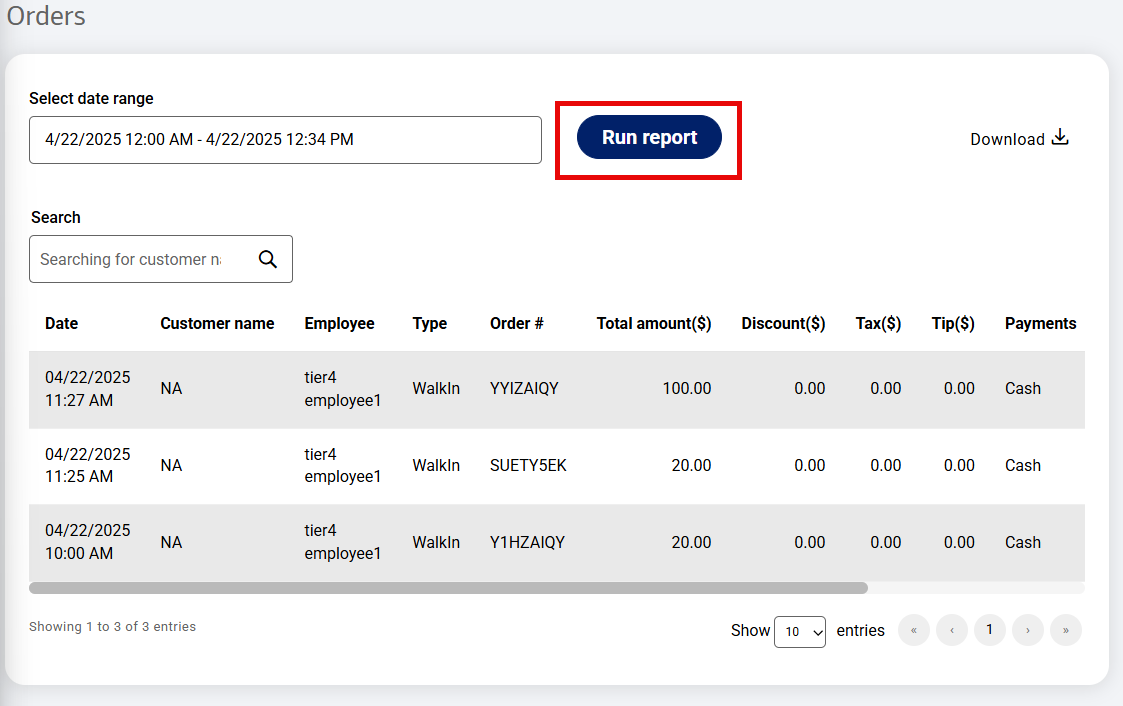
Task: Sort by Customer name column header
Action: [217, 324]
